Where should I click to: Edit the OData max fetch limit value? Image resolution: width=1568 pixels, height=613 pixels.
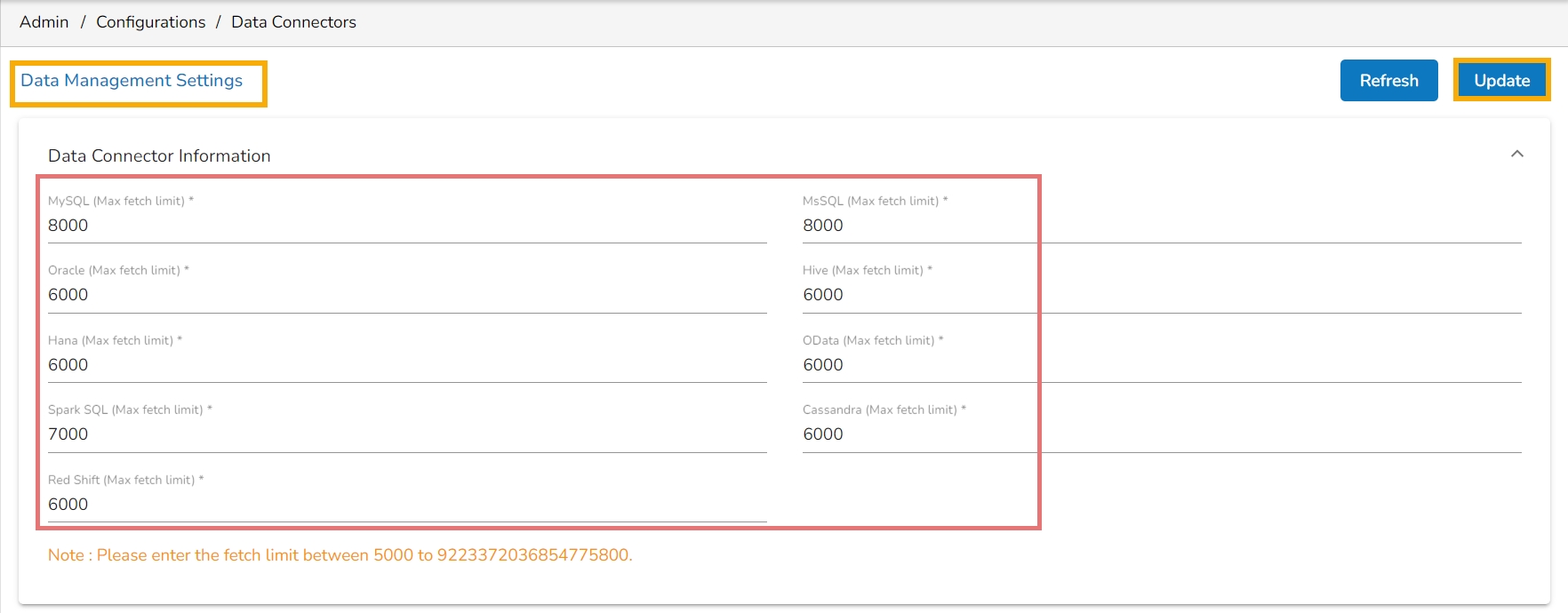tap(1161, 365)
